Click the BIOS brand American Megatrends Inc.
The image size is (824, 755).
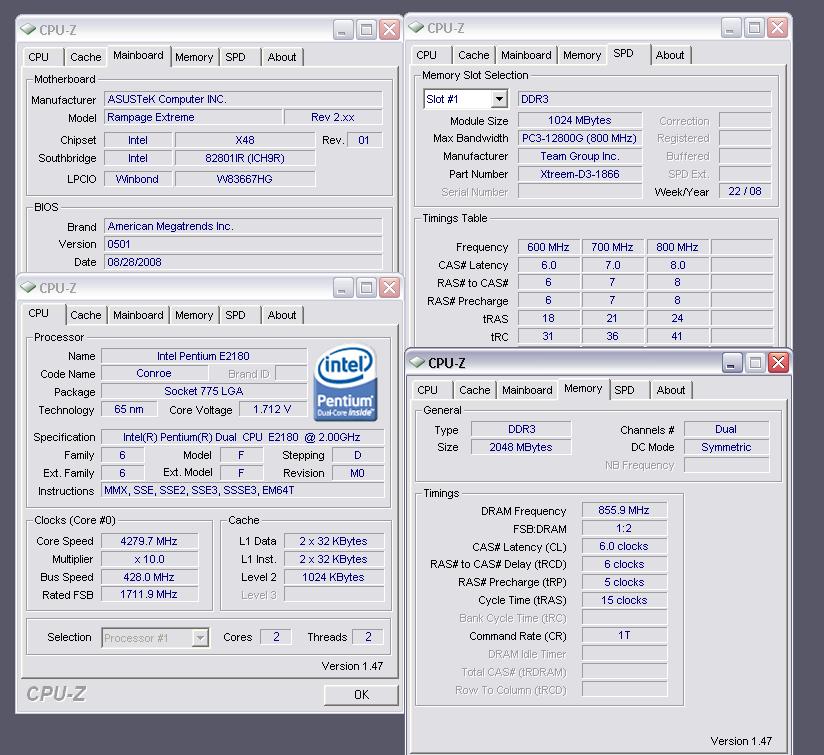click(243, 226)
